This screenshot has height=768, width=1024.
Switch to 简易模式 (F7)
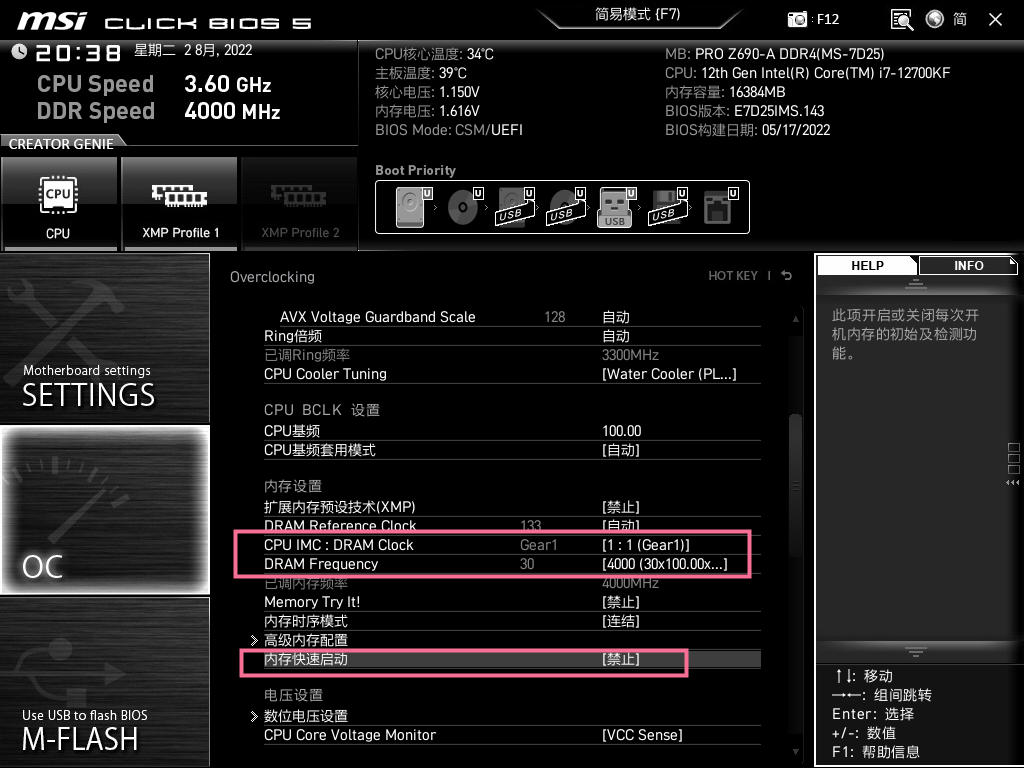pos(636,15)
